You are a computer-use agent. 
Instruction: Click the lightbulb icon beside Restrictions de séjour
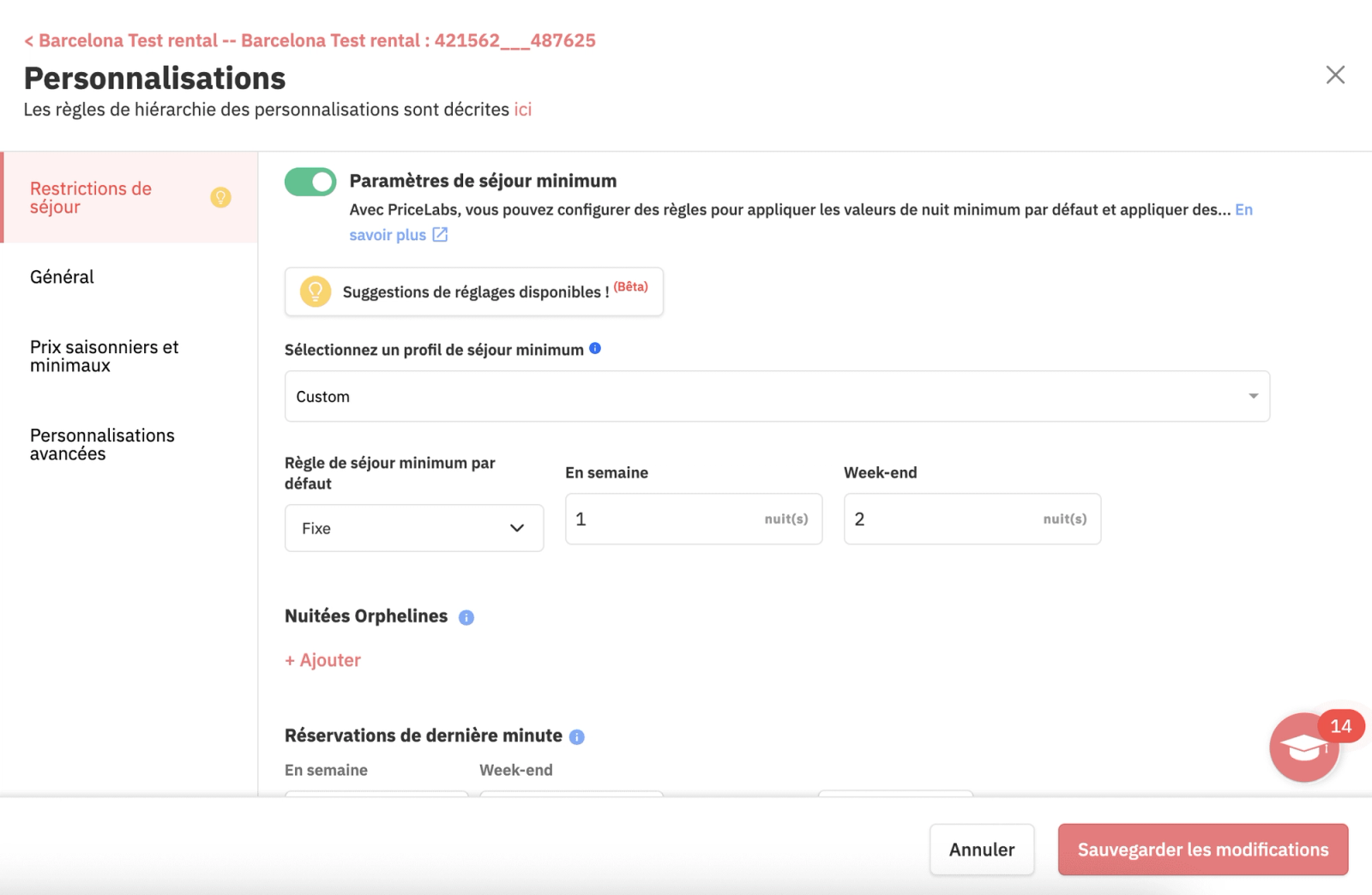(x=220, y=198)
